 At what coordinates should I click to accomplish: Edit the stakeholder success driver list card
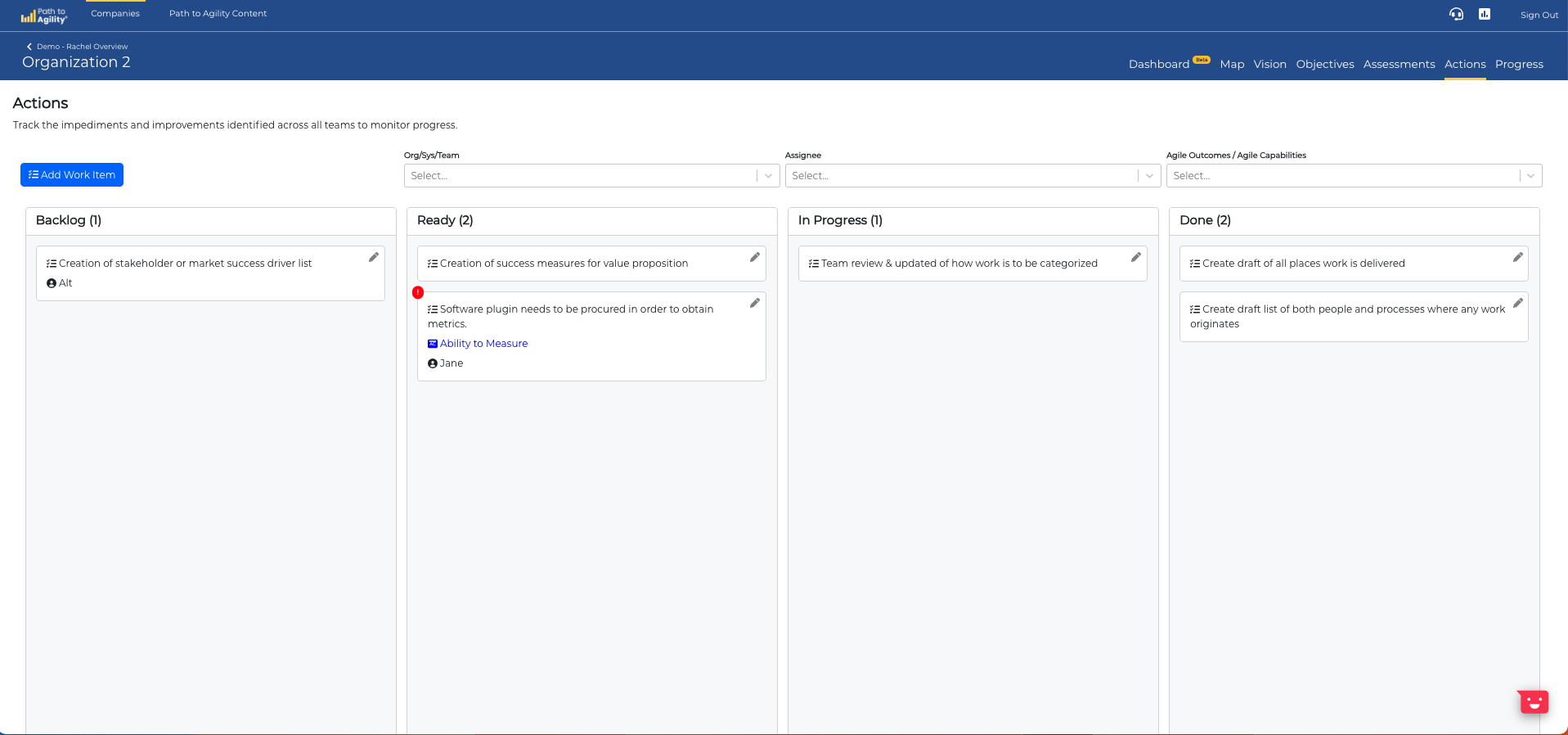coord(374,257)
